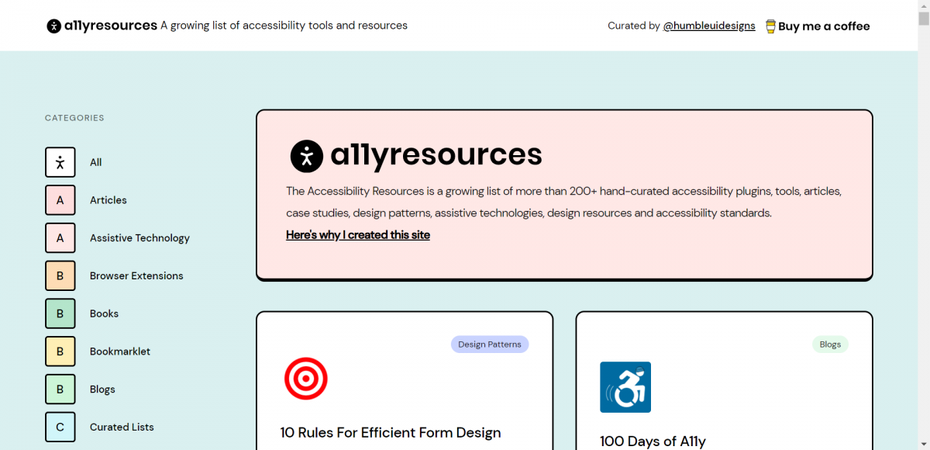
Task: Click the a11yresources logo icon in header
Action: [x=54, y=26]
